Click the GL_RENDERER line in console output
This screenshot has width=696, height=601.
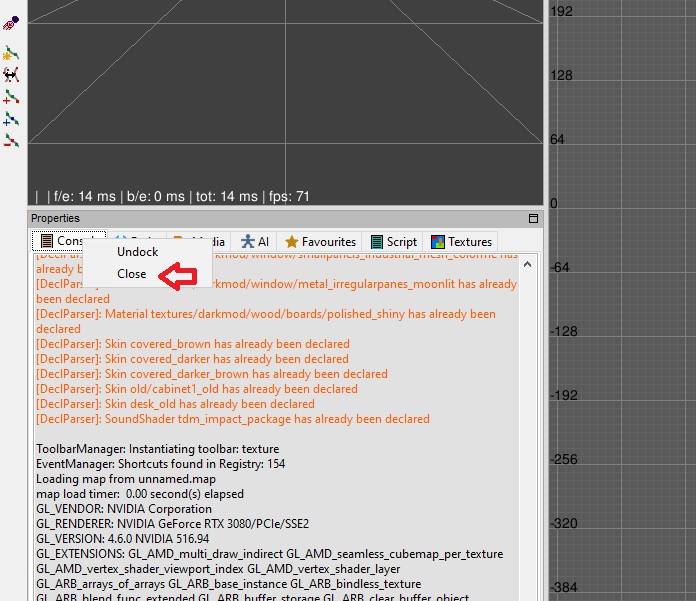(x=172, y=524)
